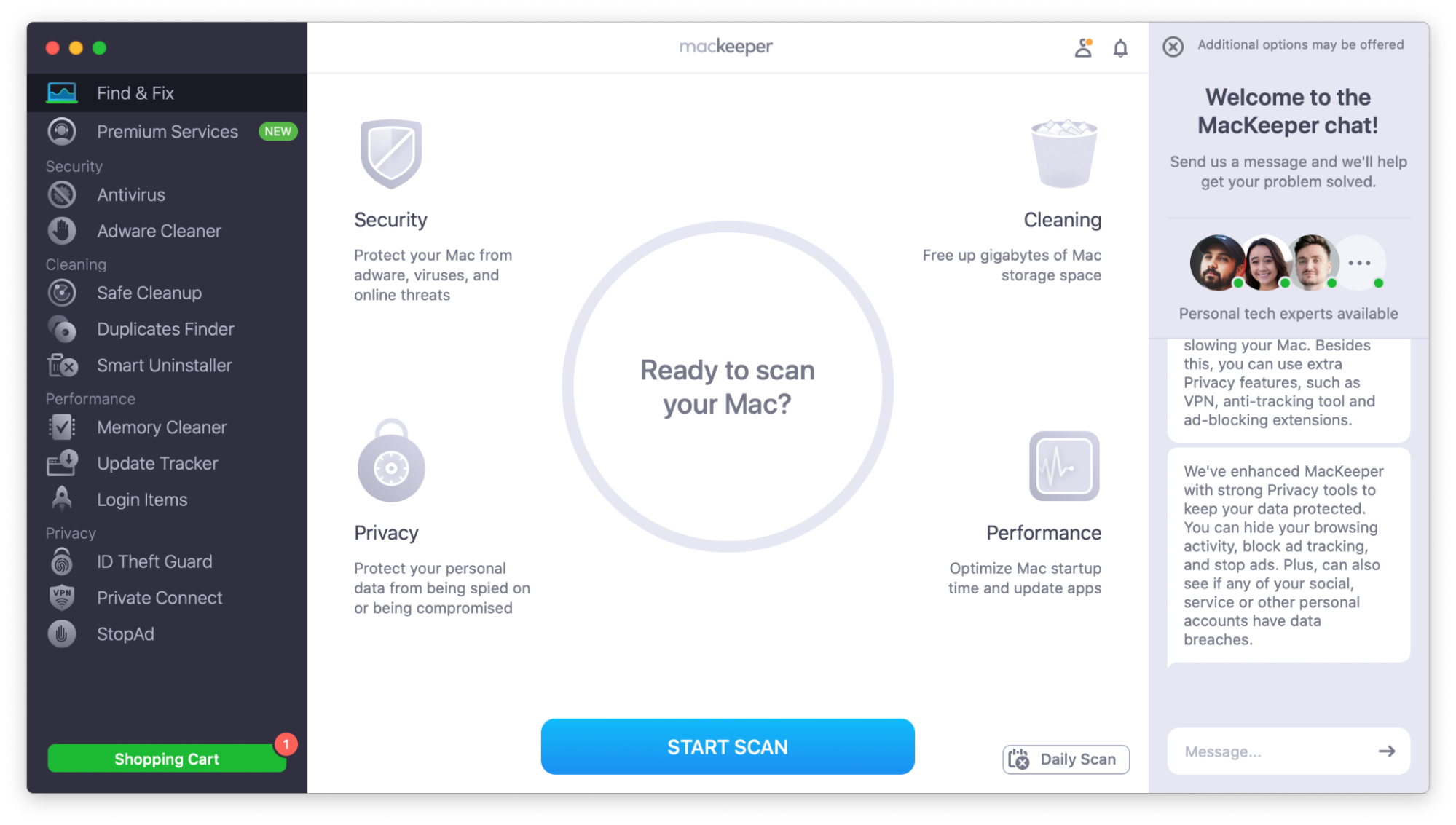
Task: Open Safe Cleanup from the sidebar
Action: 167,293
